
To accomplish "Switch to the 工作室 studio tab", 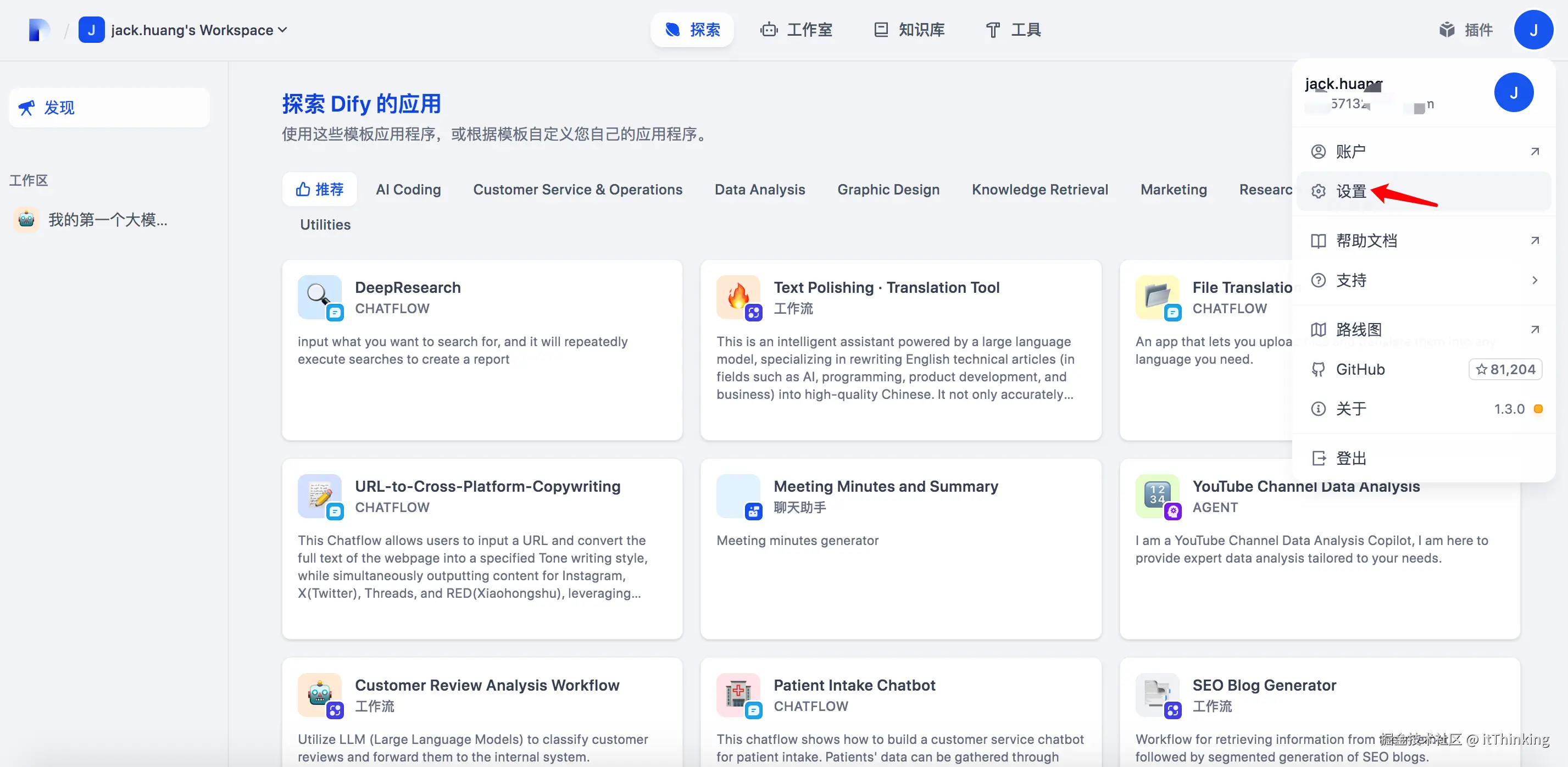I will pyautogui.click(x=796, y=30).
